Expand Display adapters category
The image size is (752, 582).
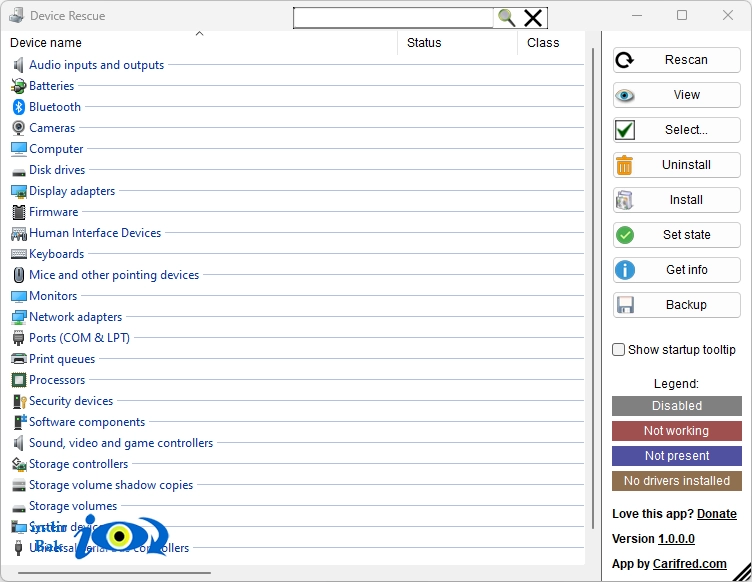[72, 191]
